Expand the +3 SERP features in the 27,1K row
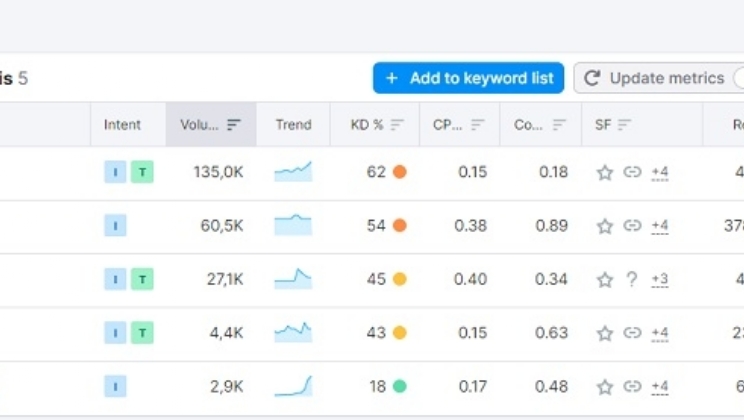 (659, 280)
